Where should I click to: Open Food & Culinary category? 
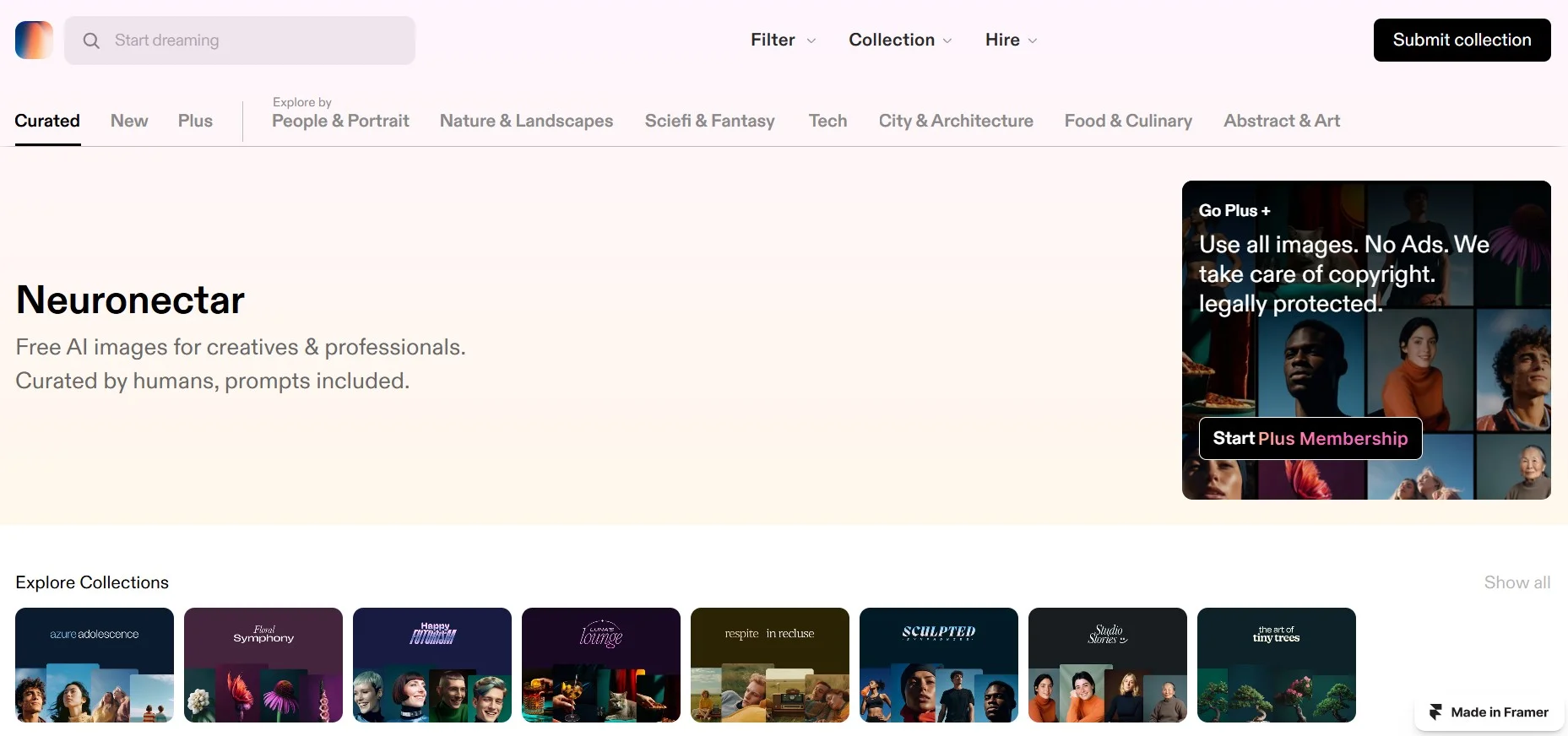(1128, 121)
